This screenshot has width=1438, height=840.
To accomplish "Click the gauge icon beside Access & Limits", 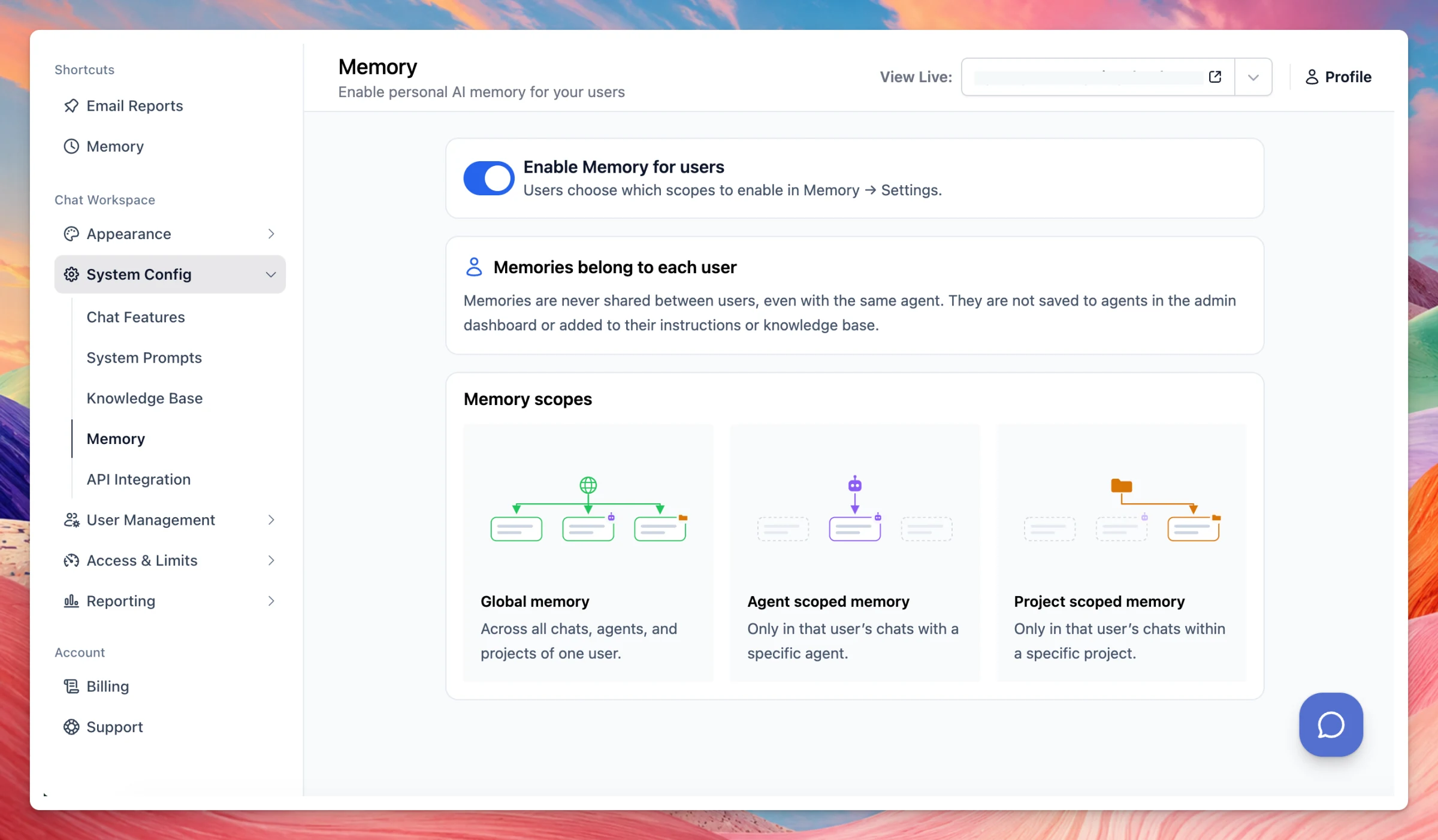I will click(71, 561).
